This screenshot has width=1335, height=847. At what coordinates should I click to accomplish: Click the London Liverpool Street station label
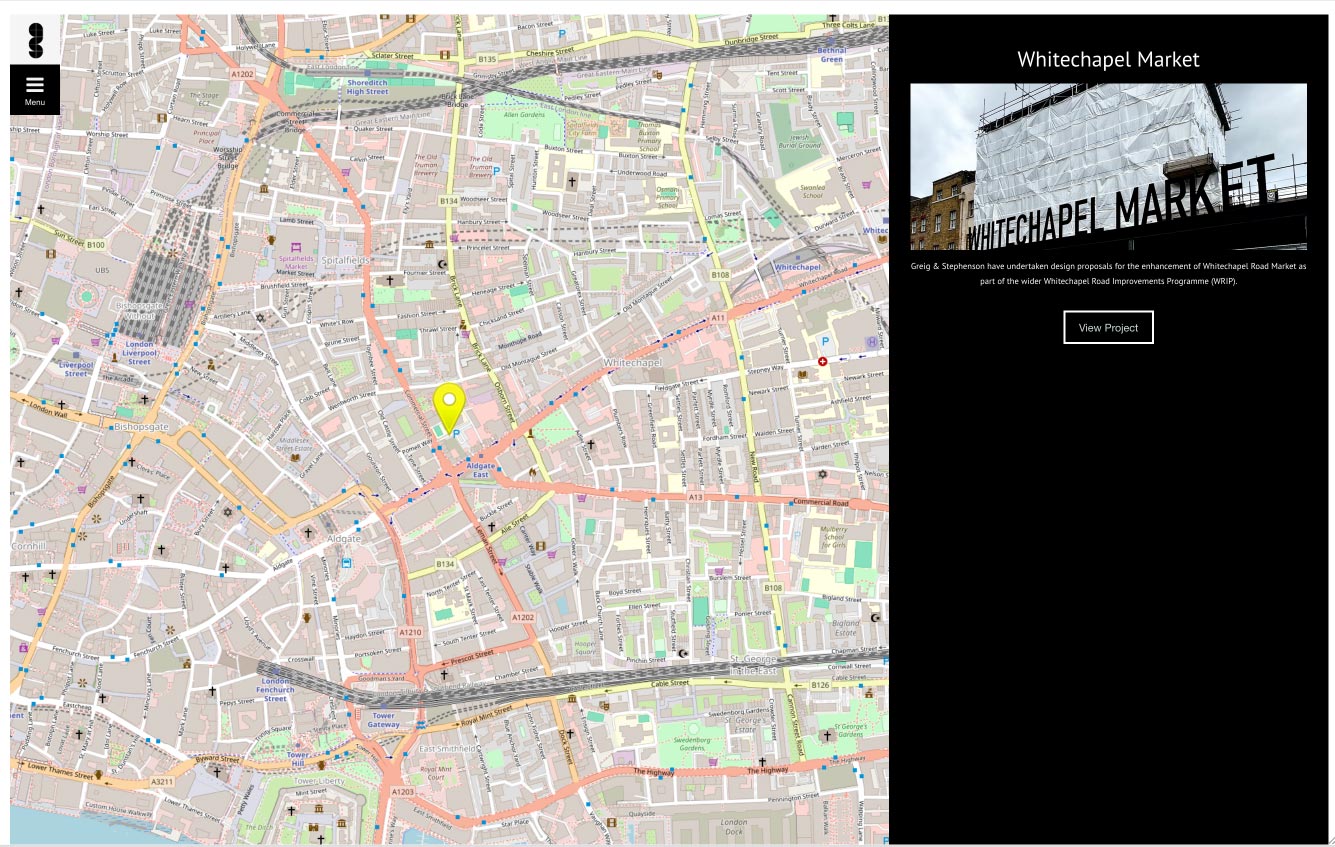(x=138, y=353)
